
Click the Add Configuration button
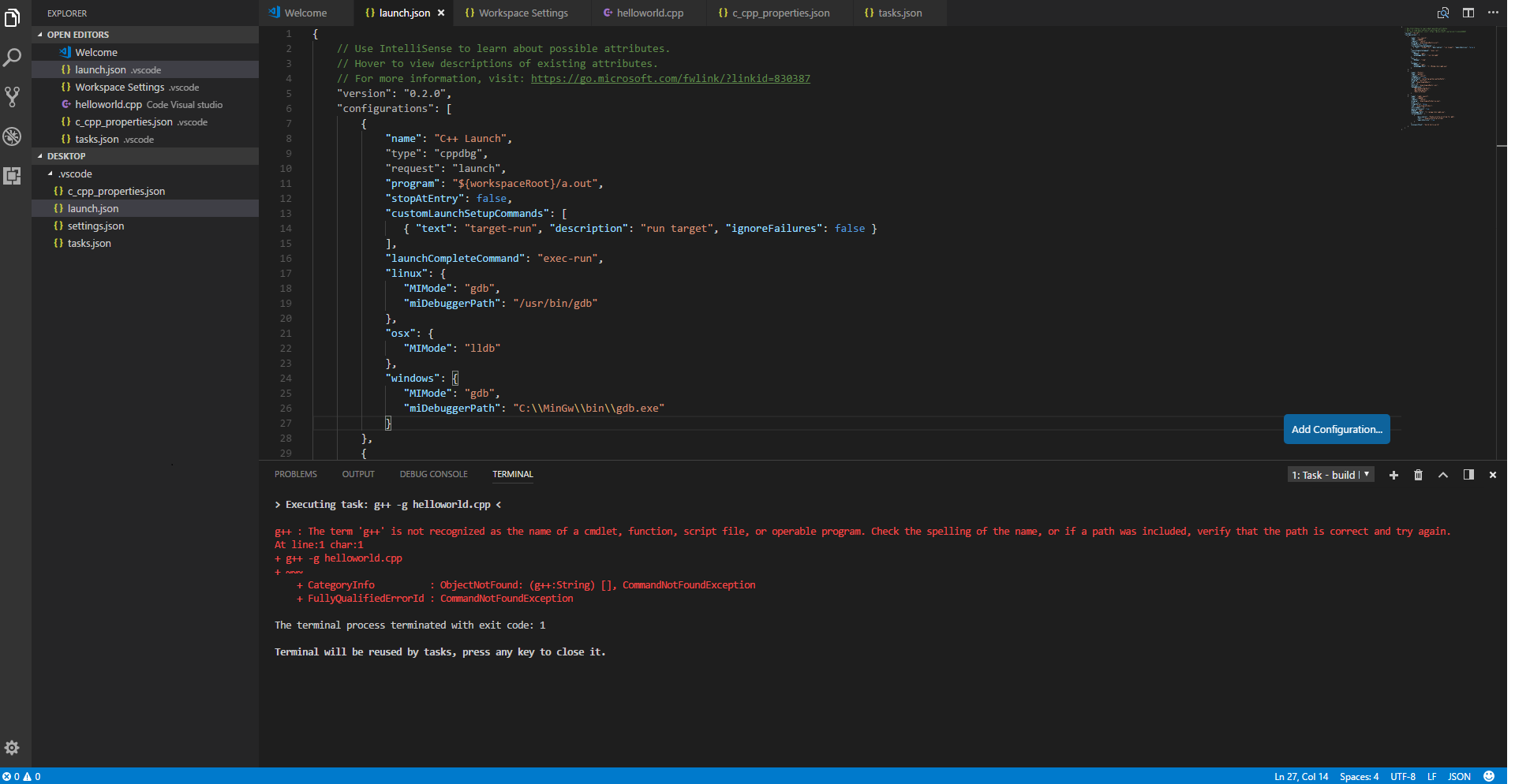coord(1336,429)
